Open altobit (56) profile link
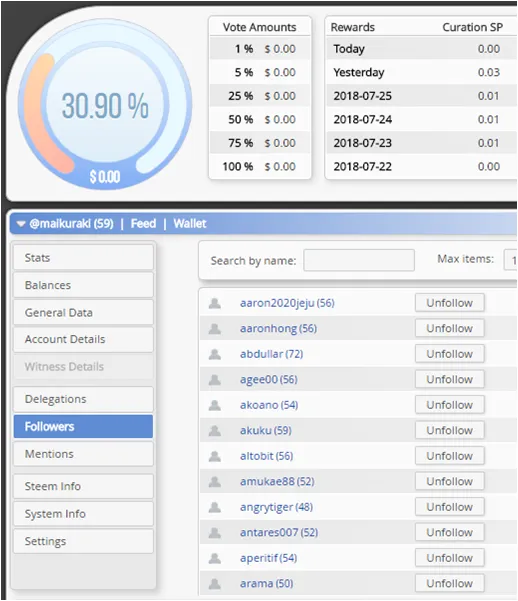 266,456
